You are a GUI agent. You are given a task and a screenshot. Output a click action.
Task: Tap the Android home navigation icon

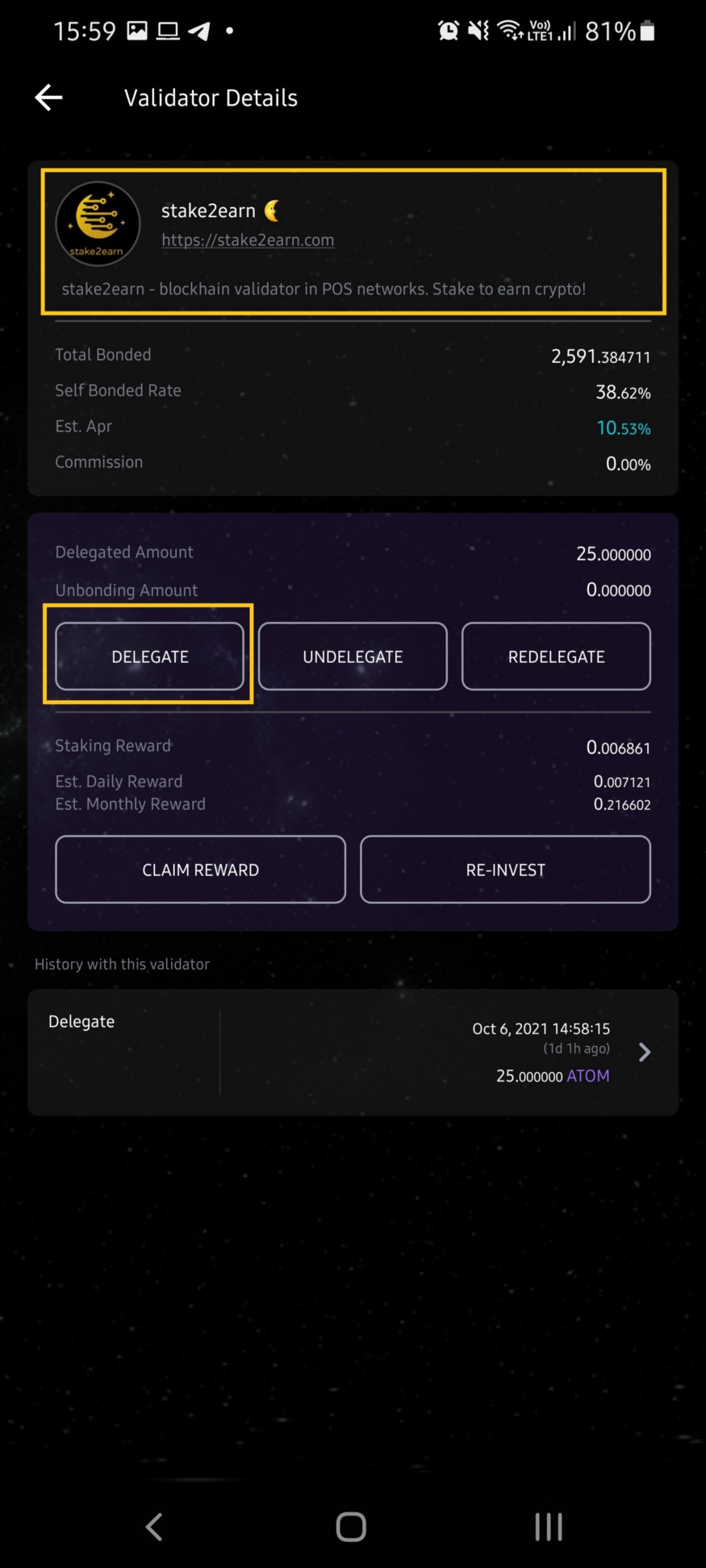351,1526
